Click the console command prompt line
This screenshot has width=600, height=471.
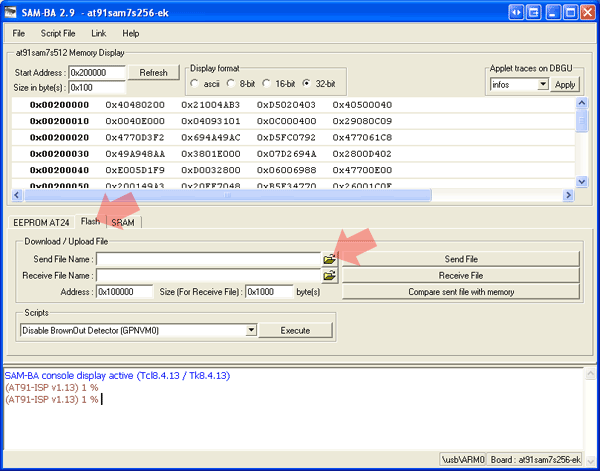54,399
